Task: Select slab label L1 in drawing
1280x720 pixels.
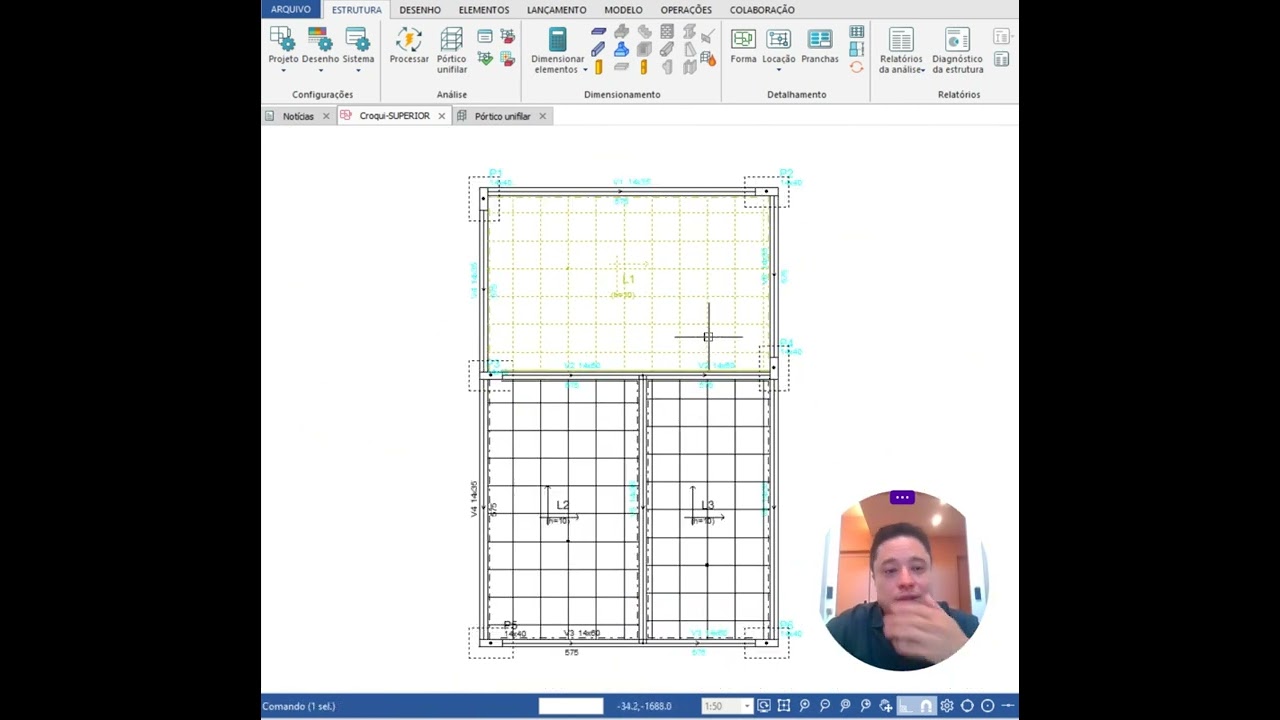Action: tap(628, 279)
